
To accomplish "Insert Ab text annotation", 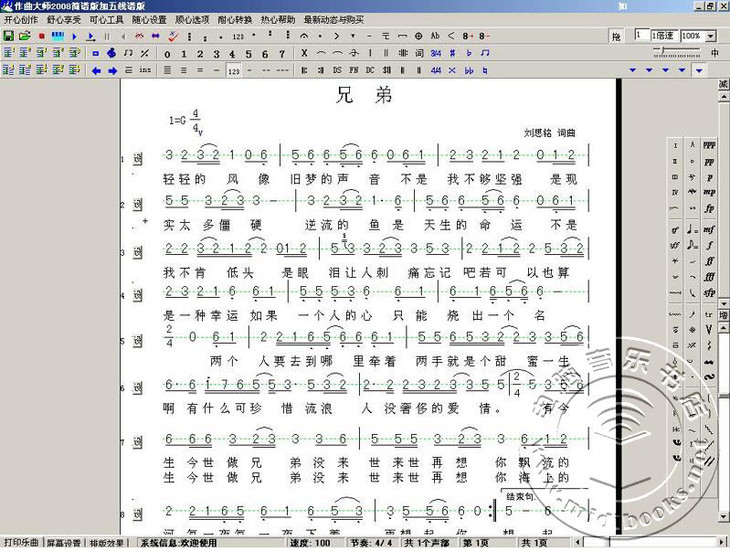I will coord(435,36).
